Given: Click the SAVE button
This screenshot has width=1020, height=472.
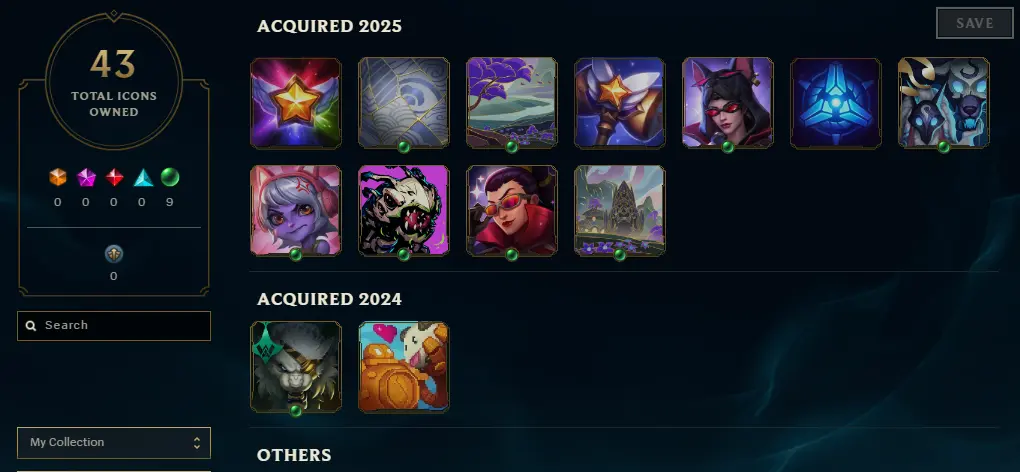Looking at the screenshot, I should 974,23.
